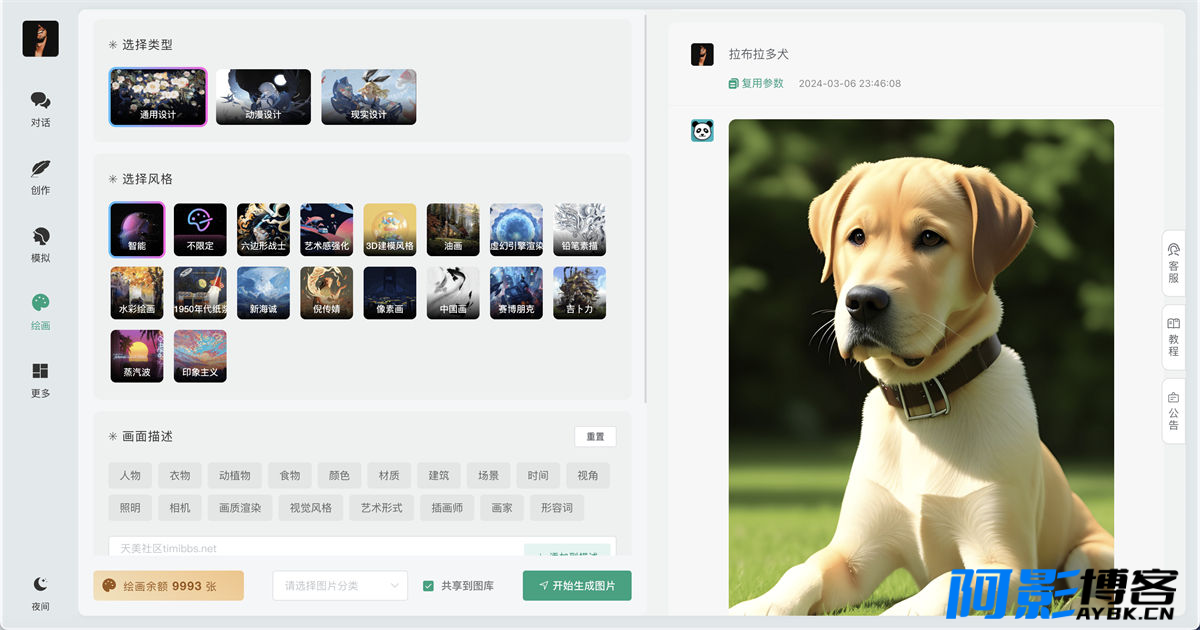Open the 材质 description tag
This screenshot has height=630, width=1200.
[x=389, y=476]
